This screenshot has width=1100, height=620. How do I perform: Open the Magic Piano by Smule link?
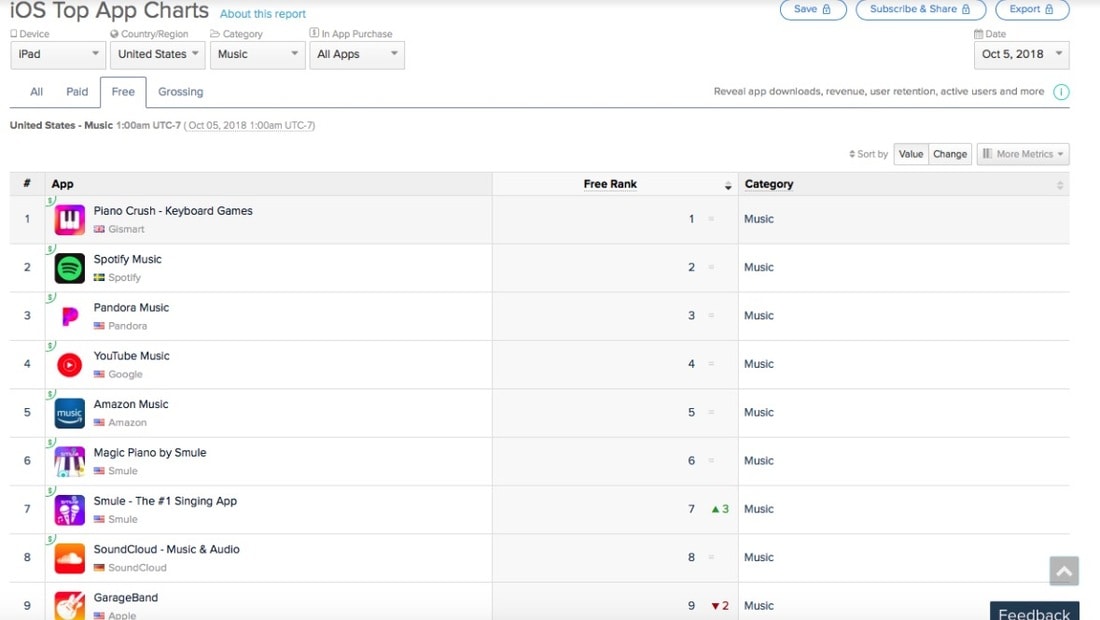150,452
